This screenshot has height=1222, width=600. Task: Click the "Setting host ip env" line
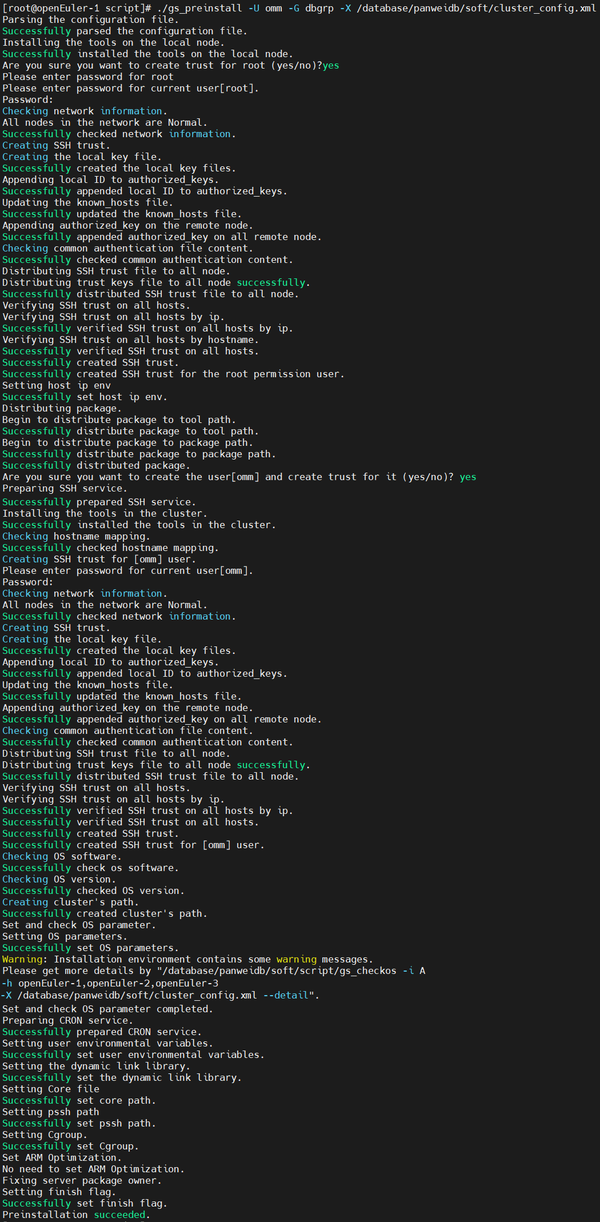(62, 385)
